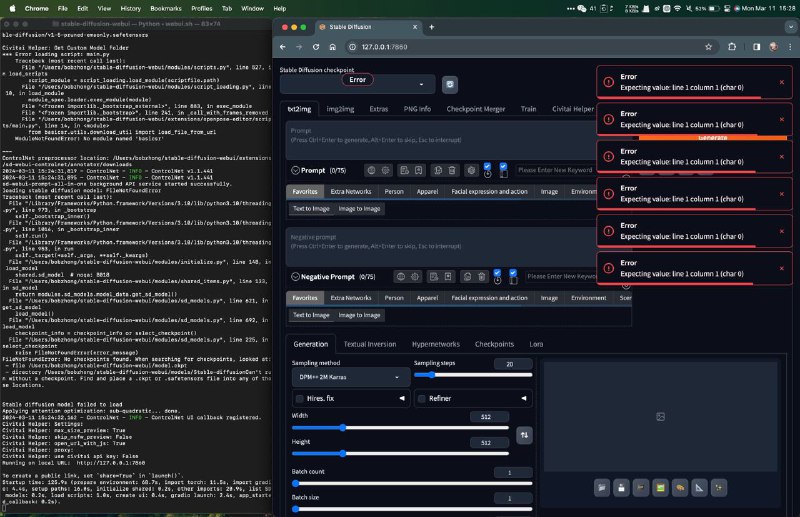Adjust the Width slider
This screenshot has height=517, width=800.
401,428
